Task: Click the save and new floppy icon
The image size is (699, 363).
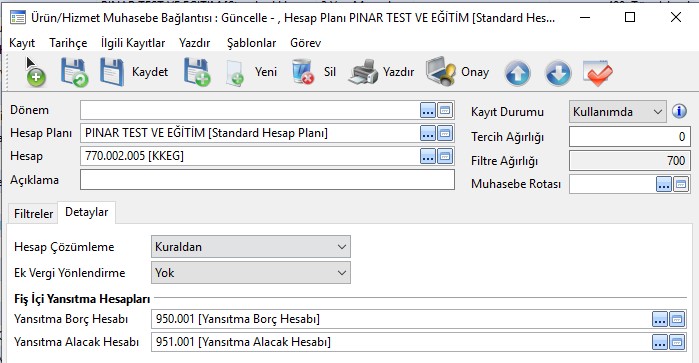Action: 197,72
